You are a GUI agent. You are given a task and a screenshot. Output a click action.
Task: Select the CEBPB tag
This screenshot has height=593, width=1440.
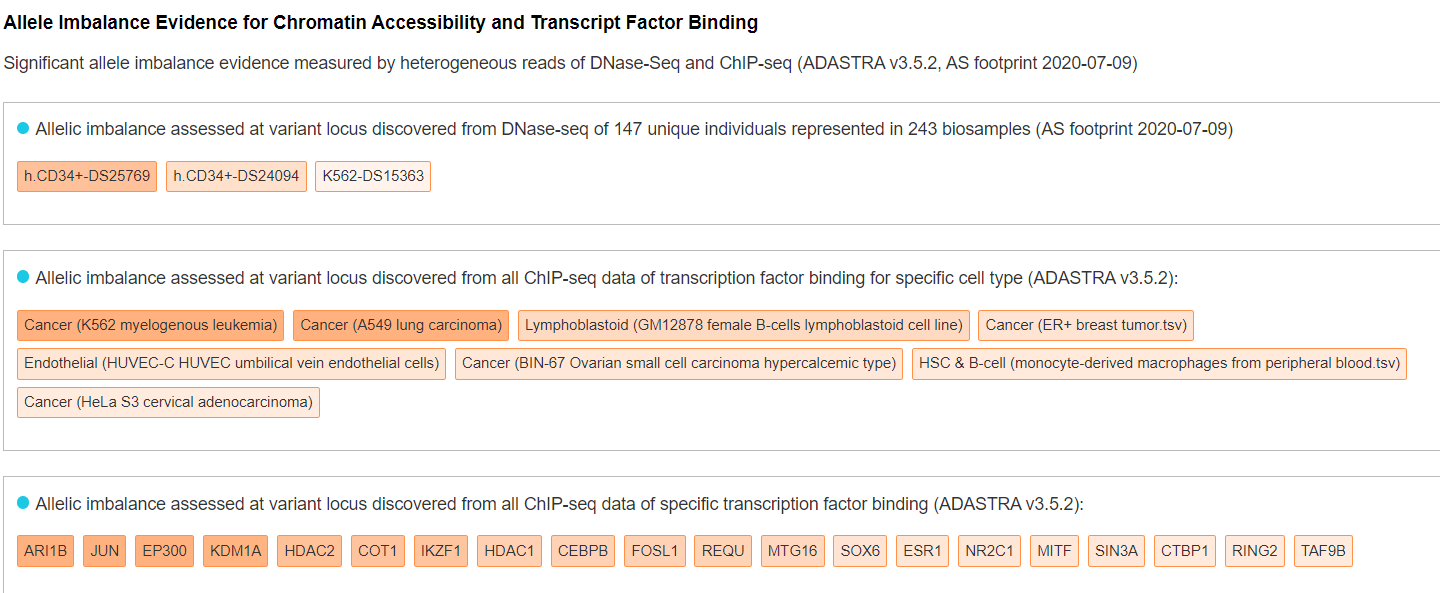pos(583,551)
